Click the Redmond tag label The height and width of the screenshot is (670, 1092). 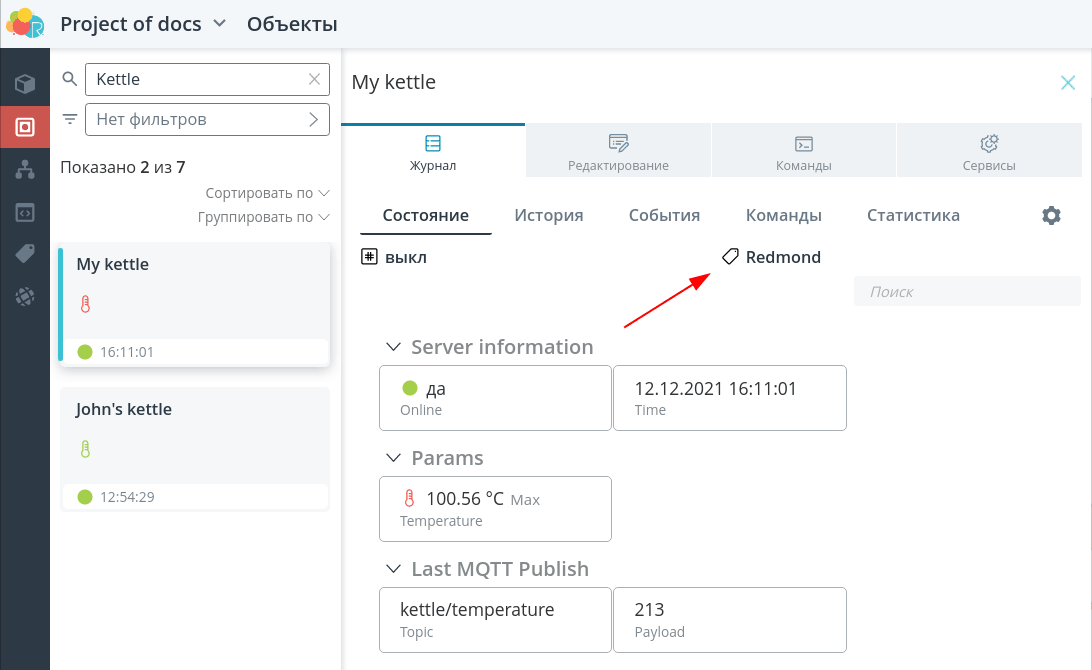tap(783, 257)
